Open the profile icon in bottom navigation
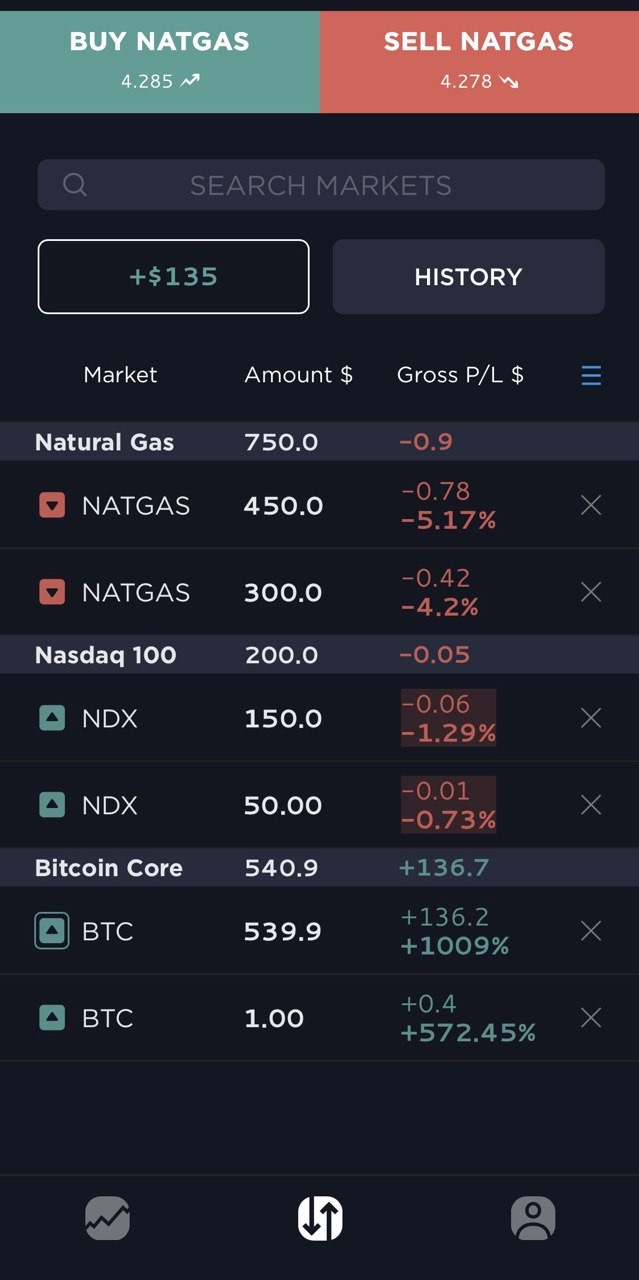This screenshot has height=1280, width=639. click(x=533, y=1218)
